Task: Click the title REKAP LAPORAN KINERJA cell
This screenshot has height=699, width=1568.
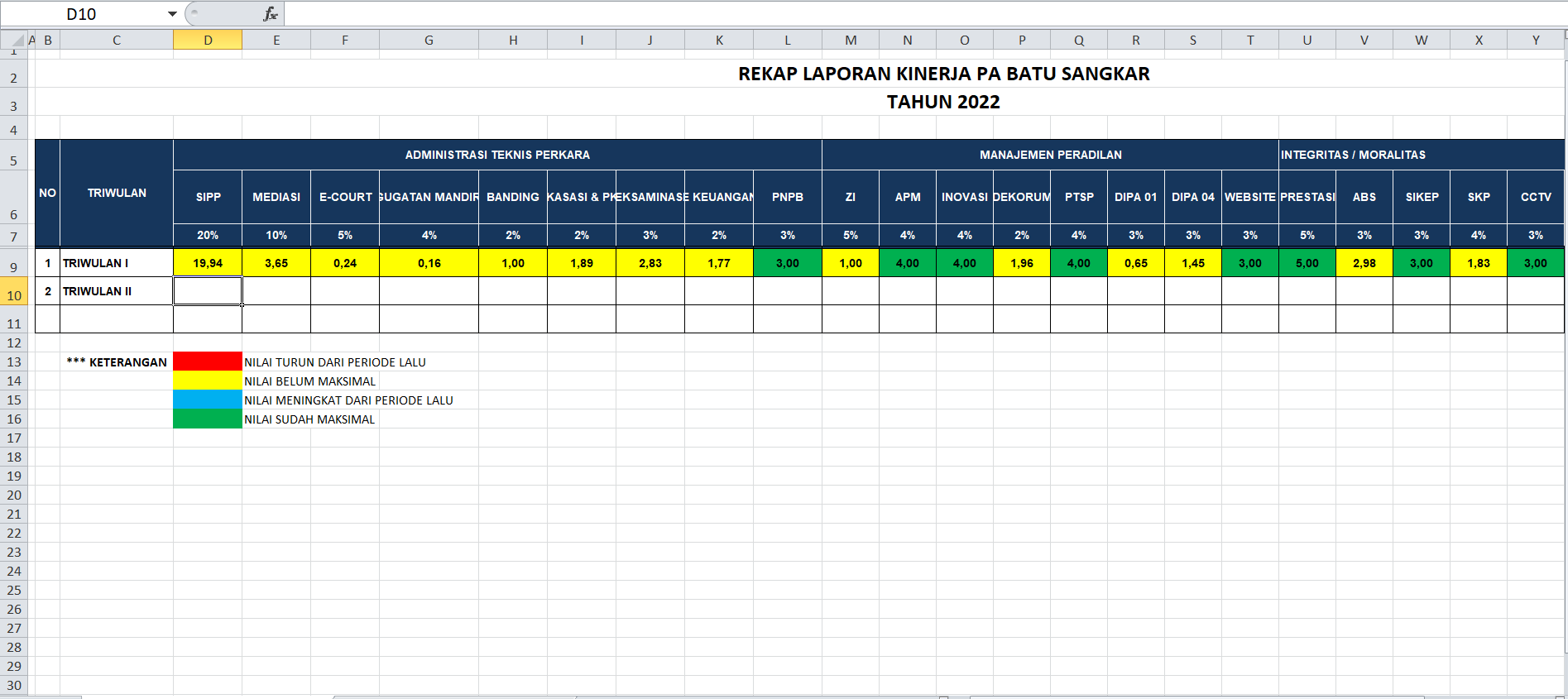Action: [943, 74]
